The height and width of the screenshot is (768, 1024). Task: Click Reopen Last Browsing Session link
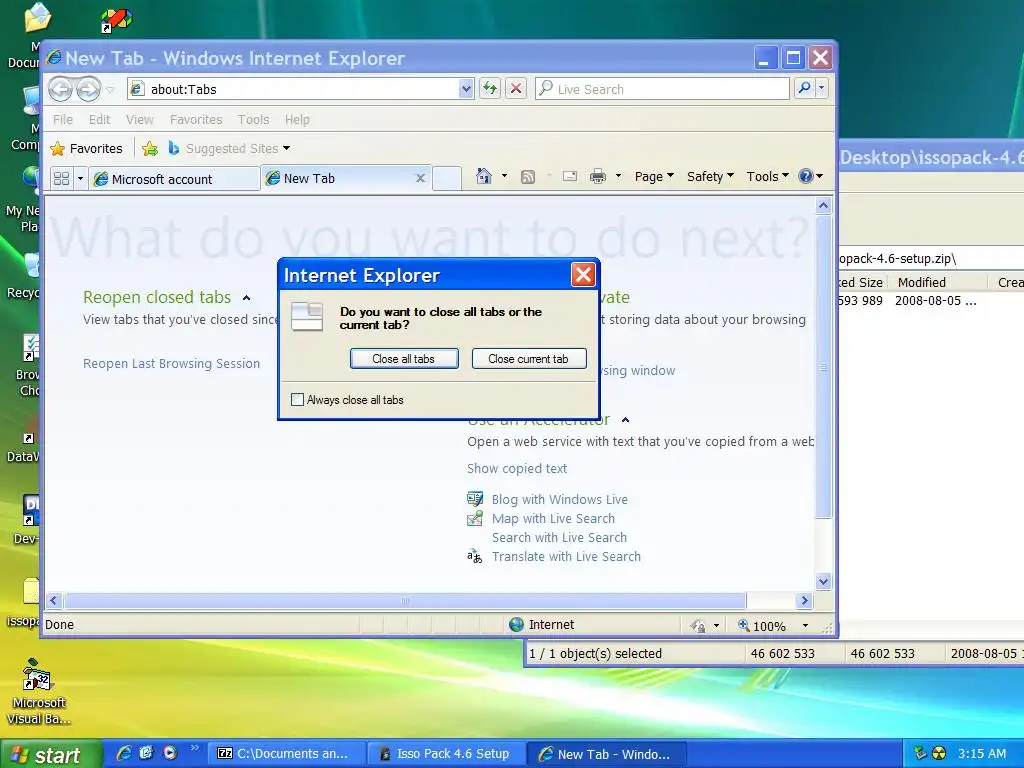(x=171, y=364)
